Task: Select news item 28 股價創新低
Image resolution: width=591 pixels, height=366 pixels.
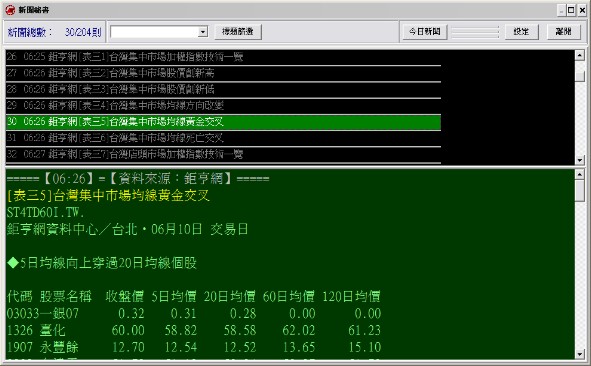Action: point(223,89)
